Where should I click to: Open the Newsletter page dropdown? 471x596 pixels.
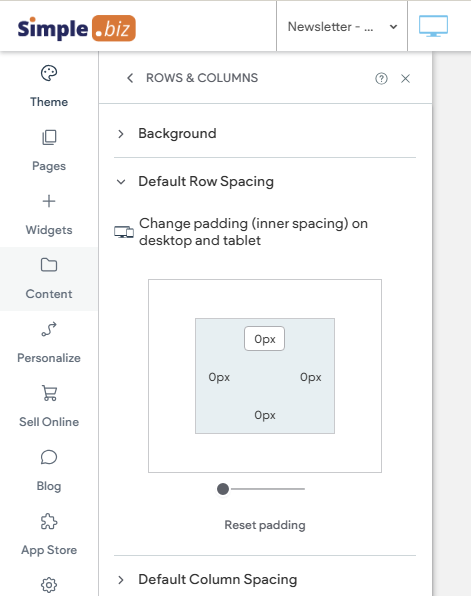[342, 27]
